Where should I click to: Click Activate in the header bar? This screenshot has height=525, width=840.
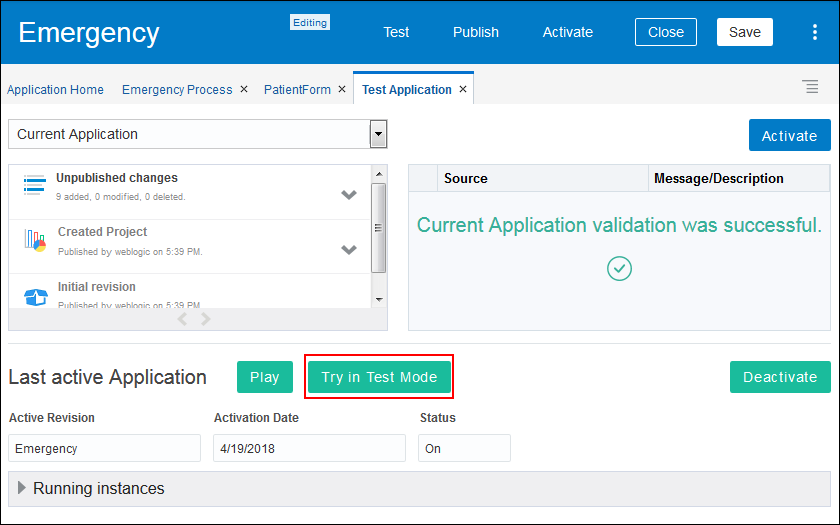coord(568,32)
